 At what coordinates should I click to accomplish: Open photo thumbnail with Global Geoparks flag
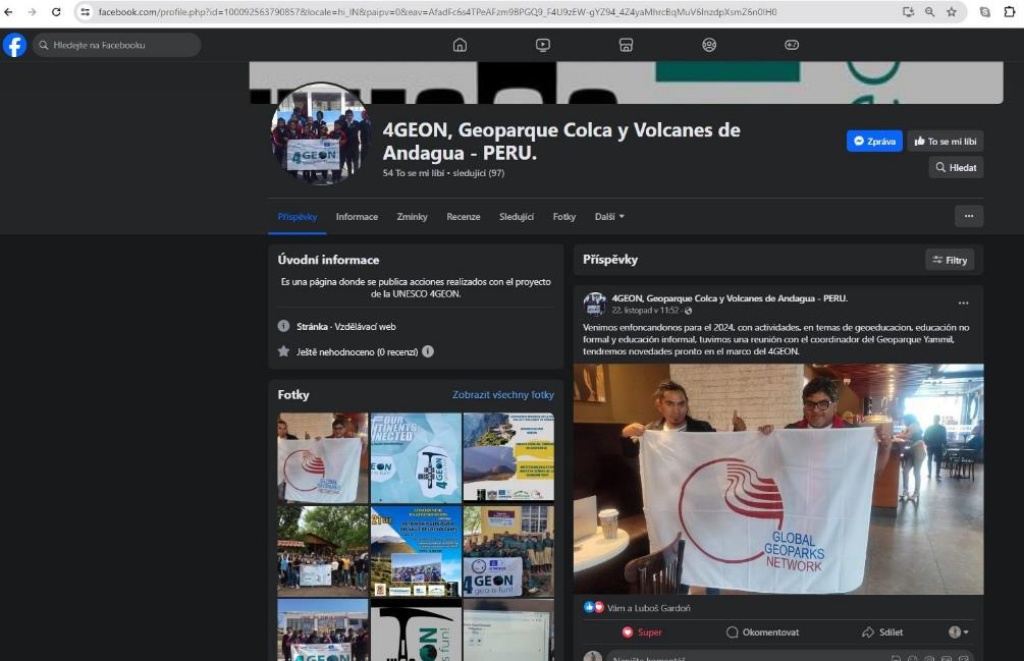tap(323, 458)
